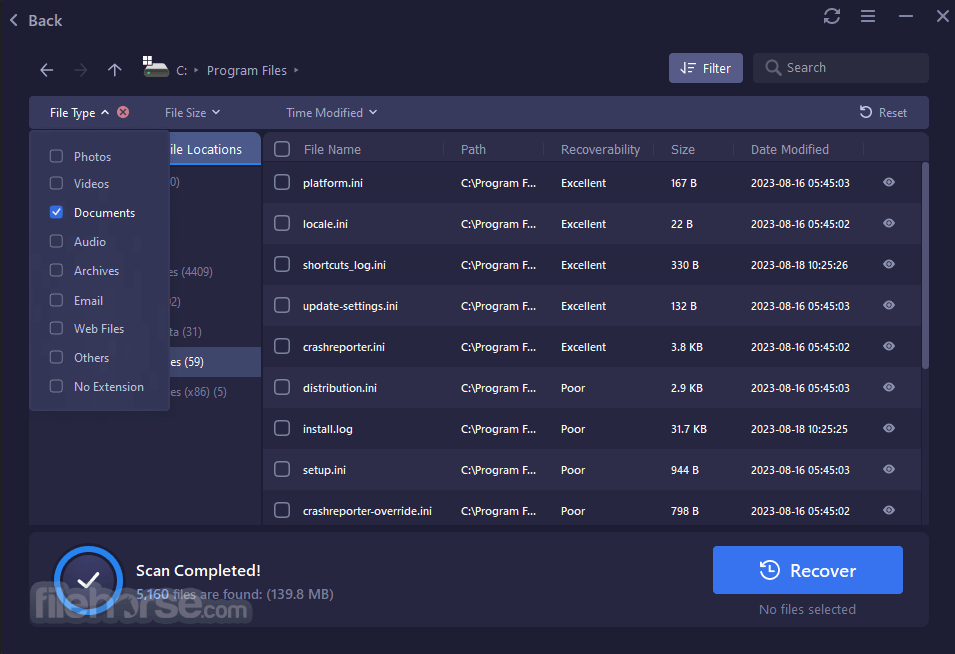Sort by File Name column header
The width and height of the screenshot is (955, 654).
pos(332,149)
